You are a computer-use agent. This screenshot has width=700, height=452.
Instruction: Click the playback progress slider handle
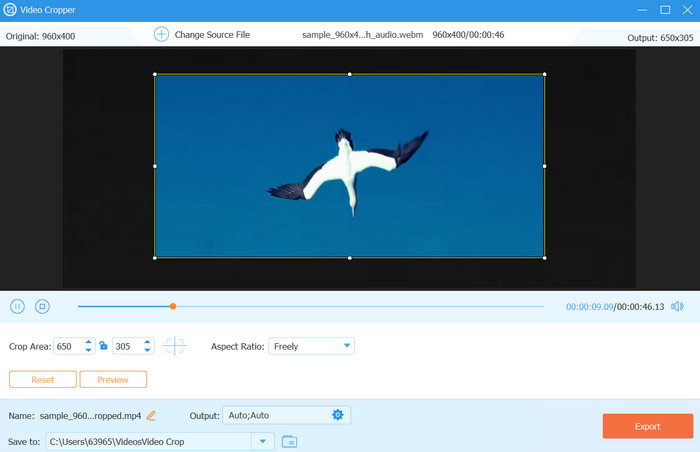click(x=173, y=306)
